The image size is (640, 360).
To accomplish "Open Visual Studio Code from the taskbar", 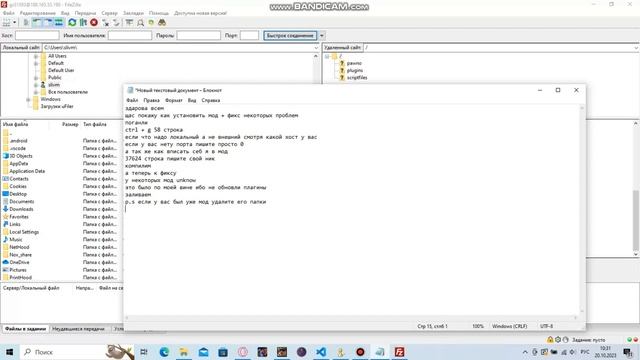I will [x=321, y=352].
